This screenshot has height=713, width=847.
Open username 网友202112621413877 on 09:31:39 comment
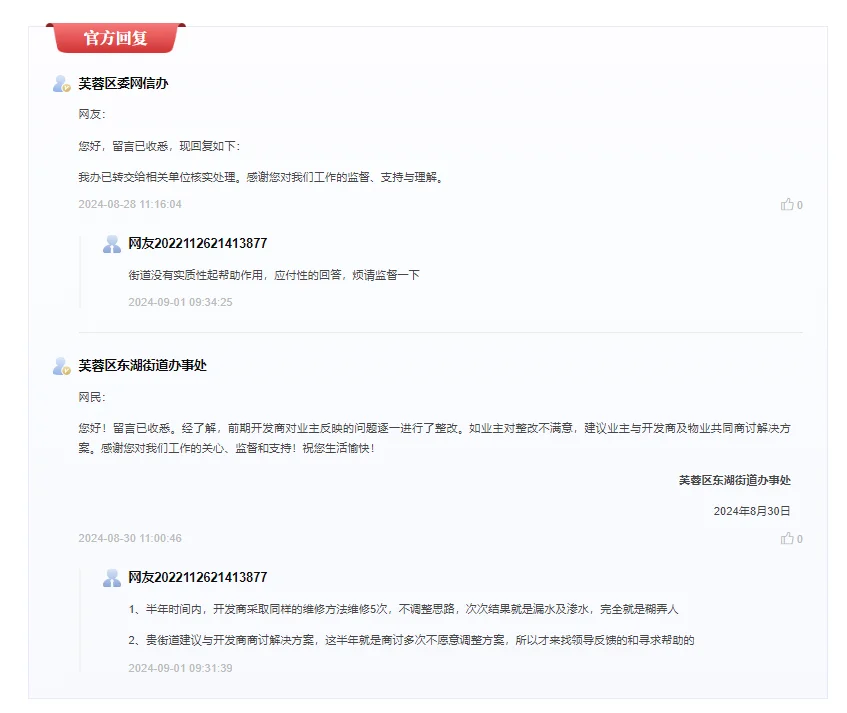pos(198,577)
